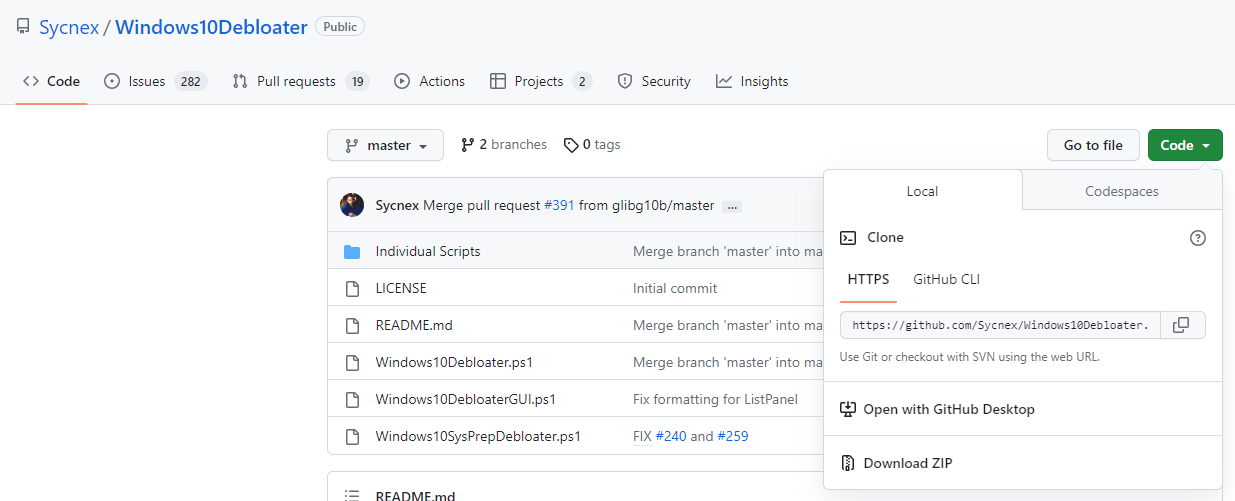Click the Public visibility label

point(340,27)
